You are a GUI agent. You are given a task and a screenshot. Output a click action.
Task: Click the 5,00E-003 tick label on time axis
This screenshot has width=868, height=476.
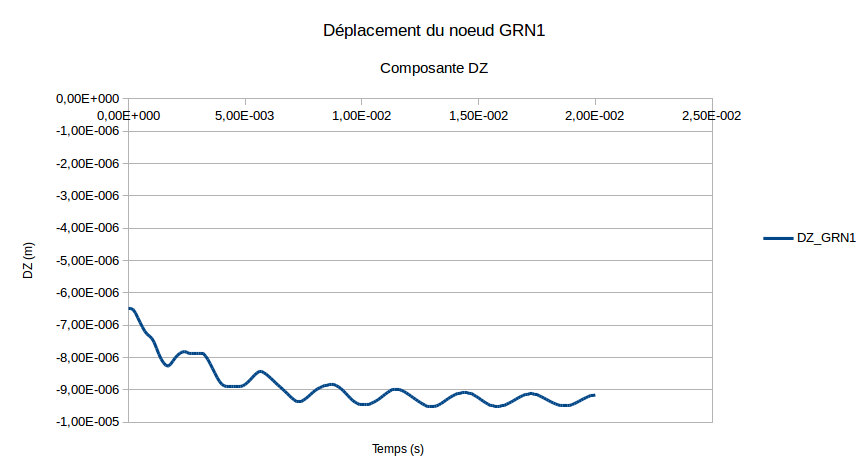245,116
